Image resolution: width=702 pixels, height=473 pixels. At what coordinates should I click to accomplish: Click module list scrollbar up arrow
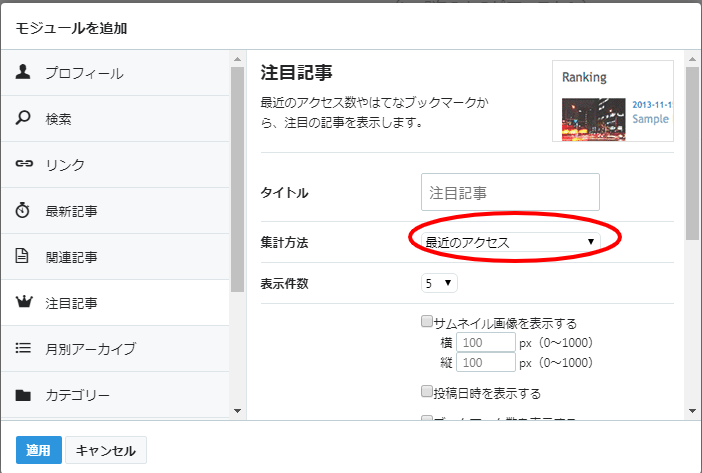pos(237,59)
